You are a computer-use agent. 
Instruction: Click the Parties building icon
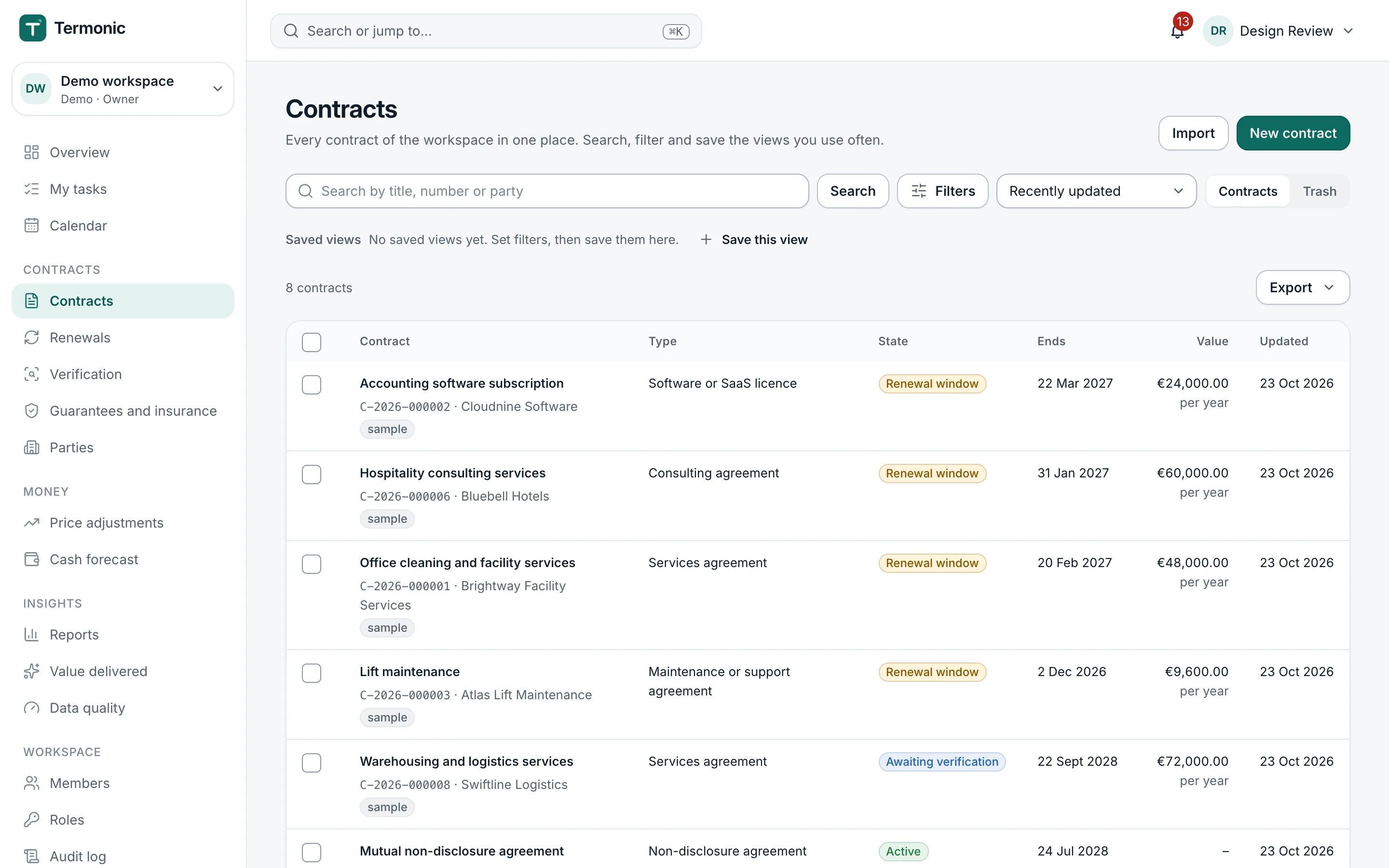(x=31, y=448)
